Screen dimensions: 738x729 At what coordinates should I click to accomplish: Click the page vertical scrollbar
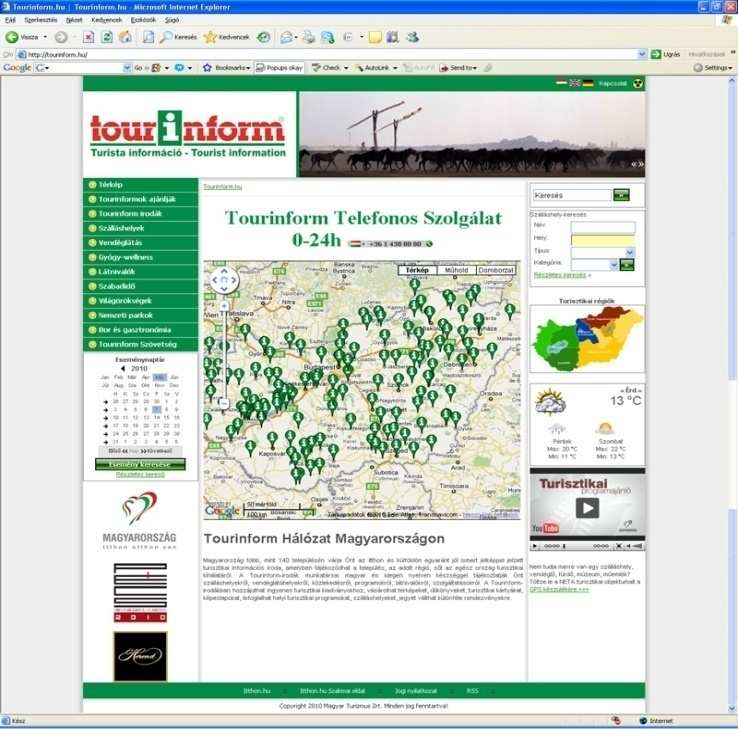pos(732,394)
